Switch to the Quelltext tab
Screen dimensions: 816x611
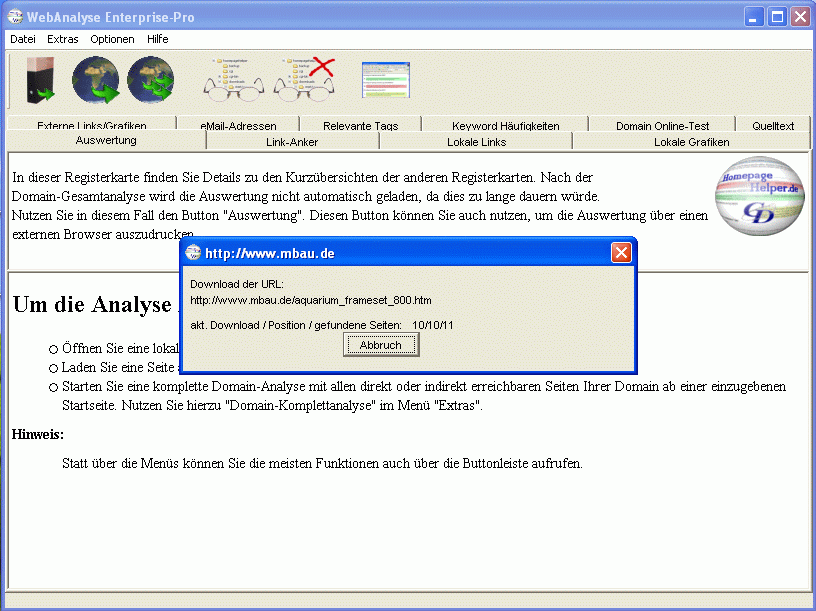click(773, 126)
